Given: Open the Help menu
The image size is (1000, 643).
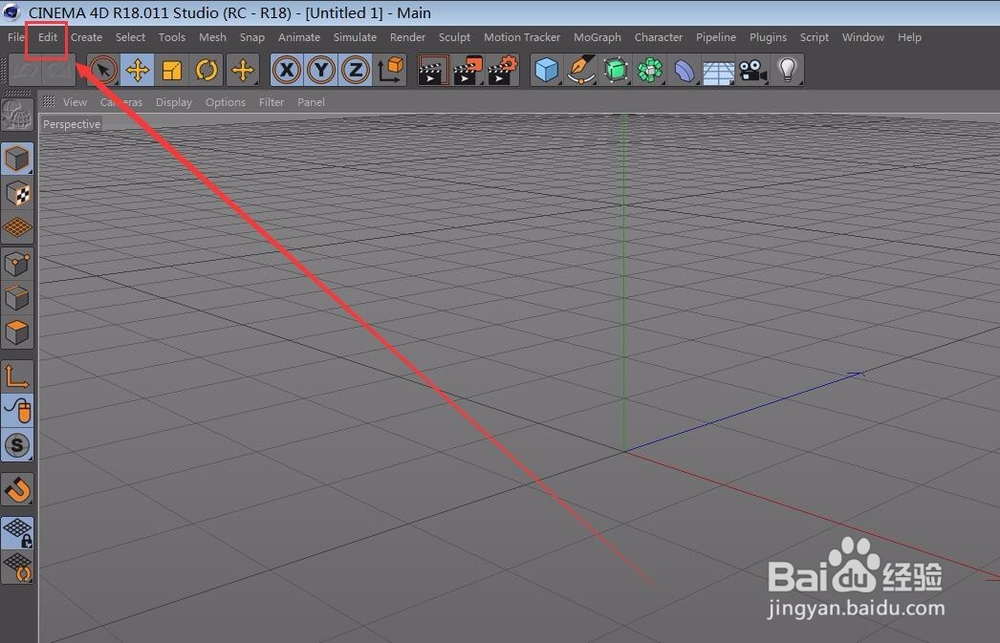Looking at the screenshot, I should pyautogui.click(x=909, y=37).
